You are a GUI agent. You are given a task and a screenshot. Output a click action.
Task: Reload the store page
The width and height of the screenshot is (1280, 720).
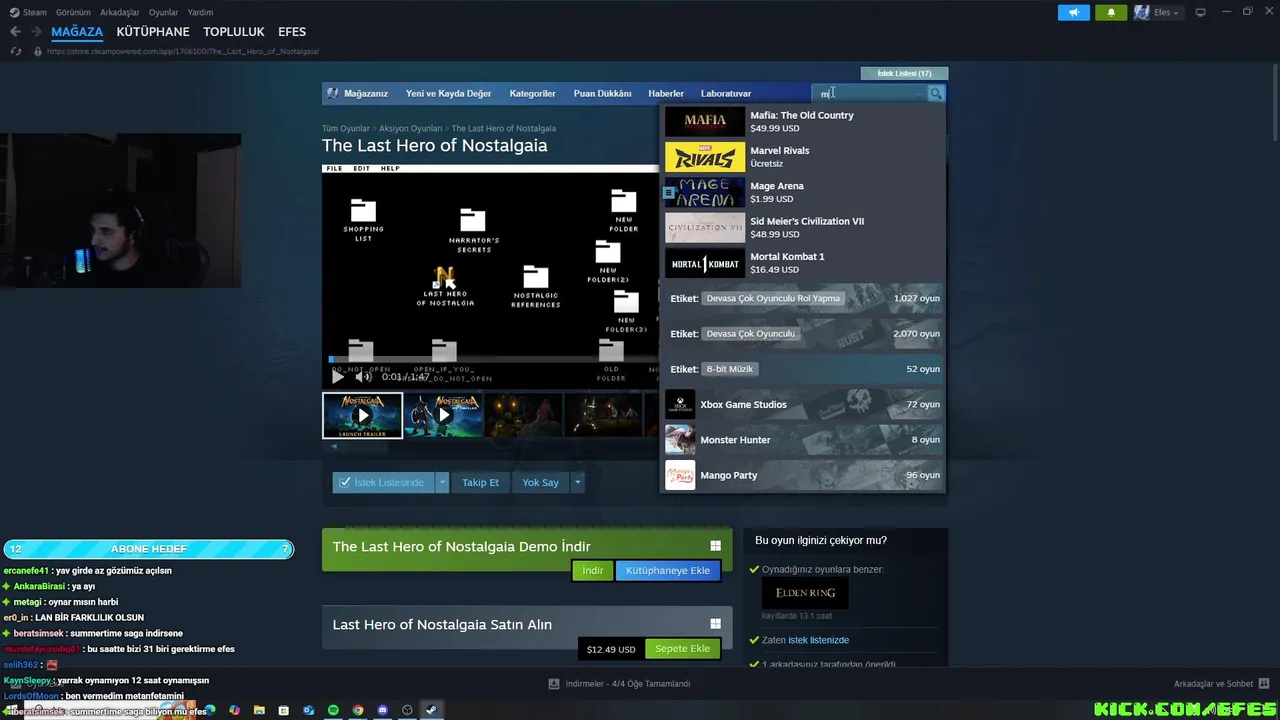(15, 51)
